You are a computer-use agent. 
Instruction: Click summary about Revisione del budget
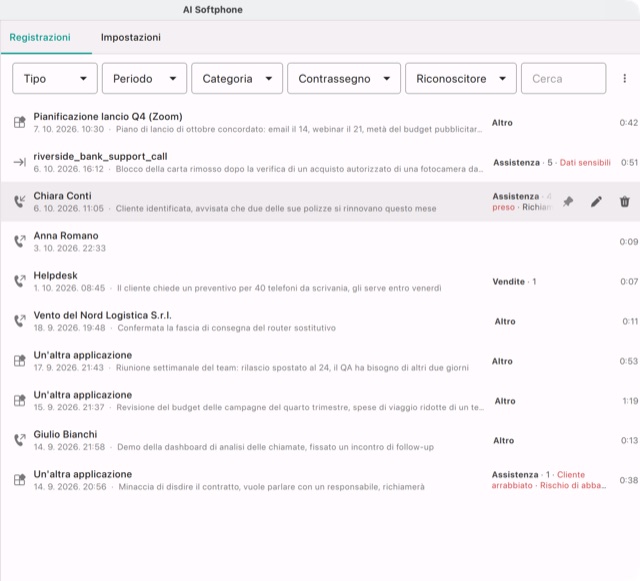pos(300,407)
